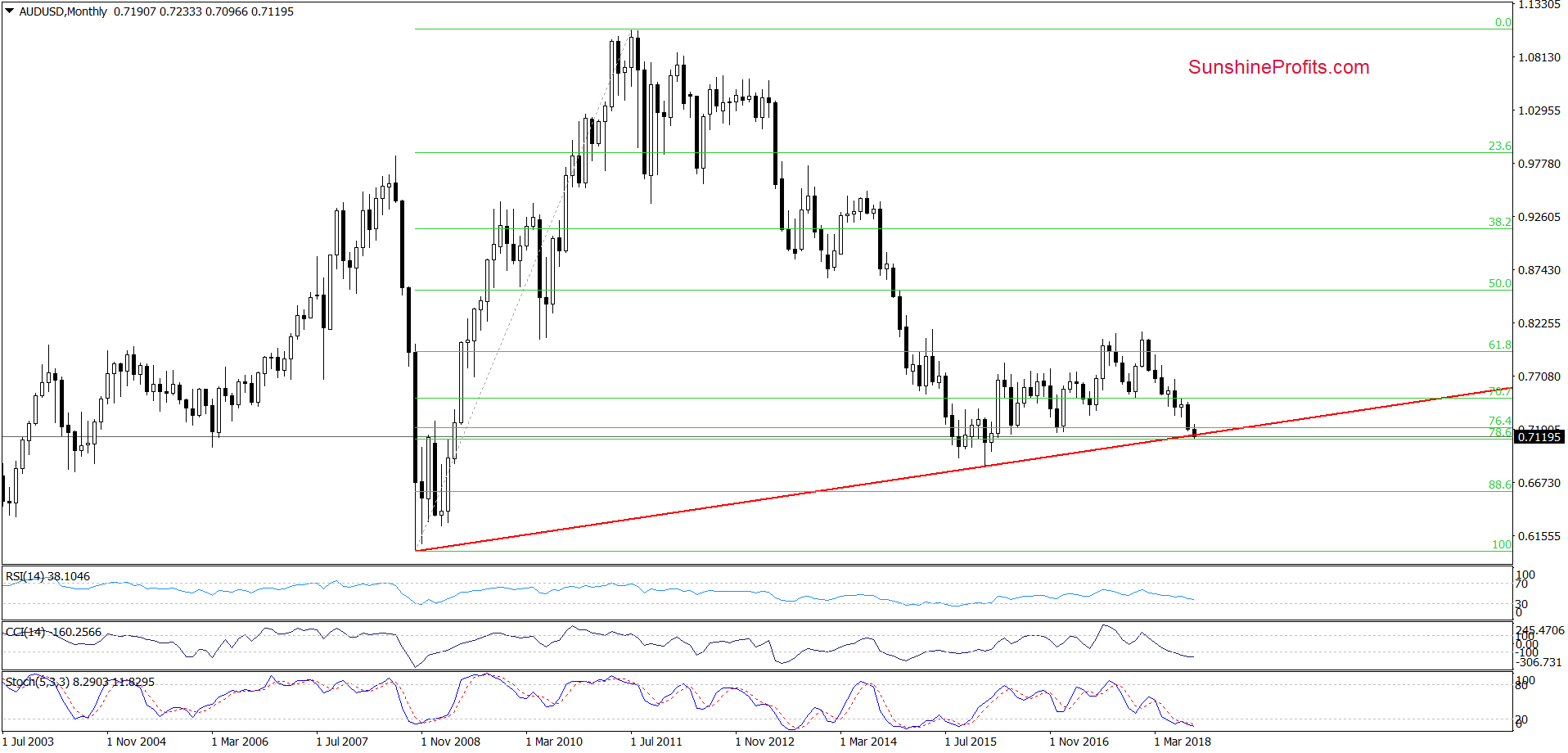Click the current price tag 0.71195
Screen dimensions: 1568x753
(1539, 437)
